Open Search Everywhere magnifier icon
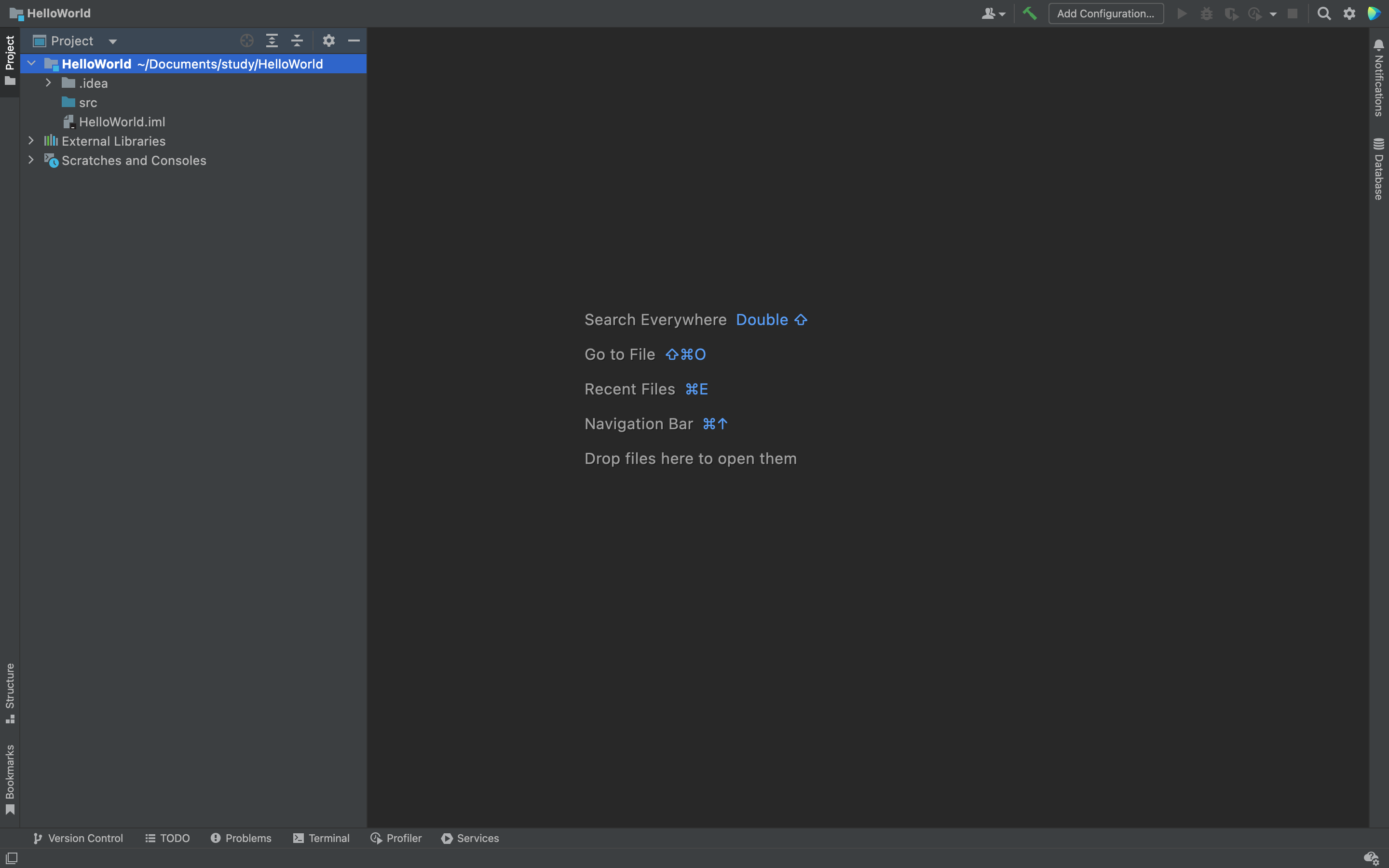This screenshot has width=1389, height=868. (x=1323, y=13)
